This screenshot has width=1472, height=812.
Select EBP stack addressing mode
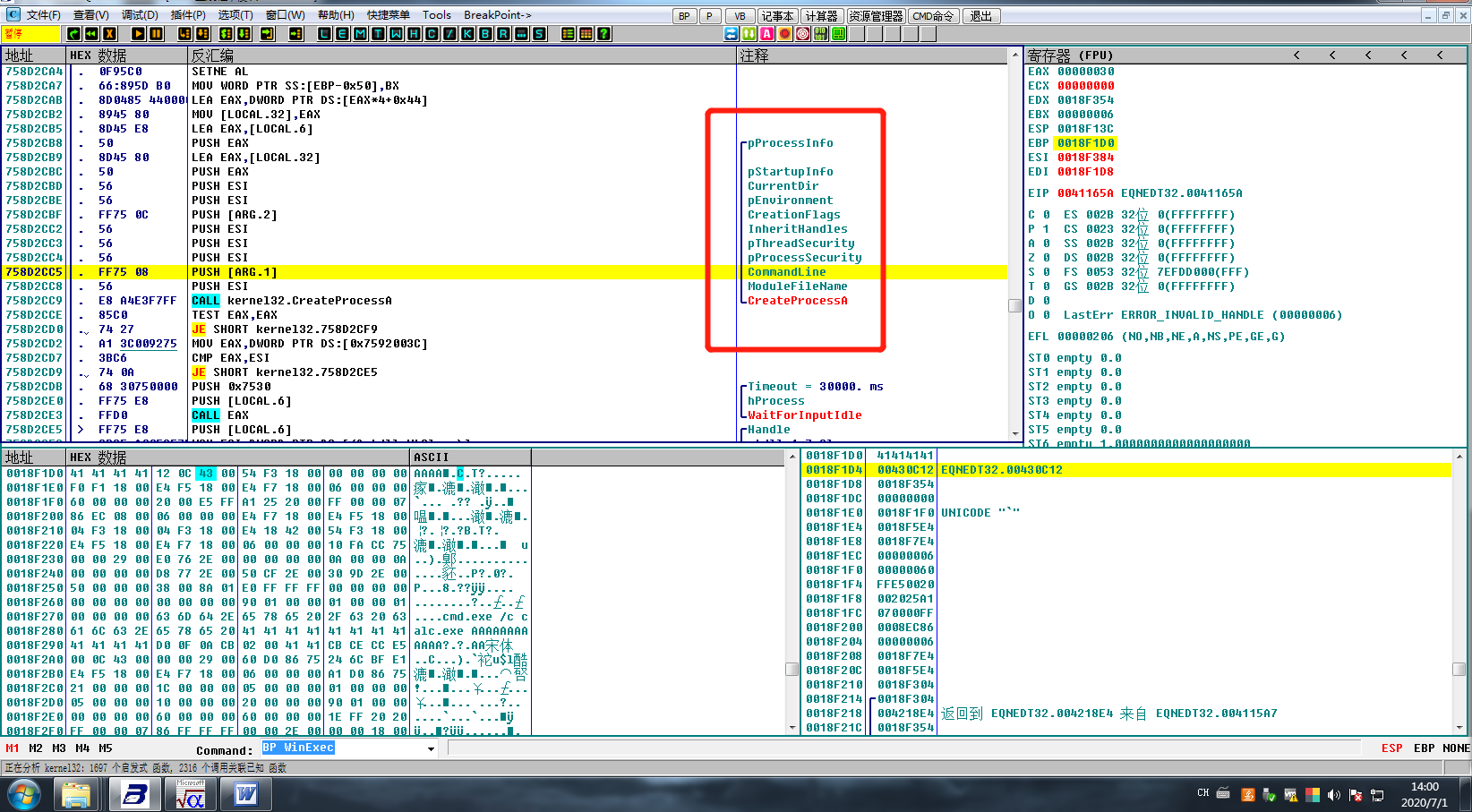point(1424,748)
